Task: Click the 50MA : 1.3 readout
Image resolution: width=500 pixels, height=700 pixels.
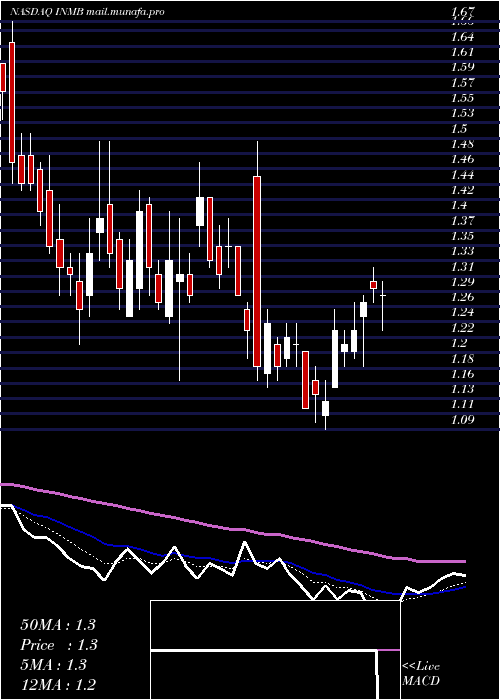Action: [x=58, y=625]
